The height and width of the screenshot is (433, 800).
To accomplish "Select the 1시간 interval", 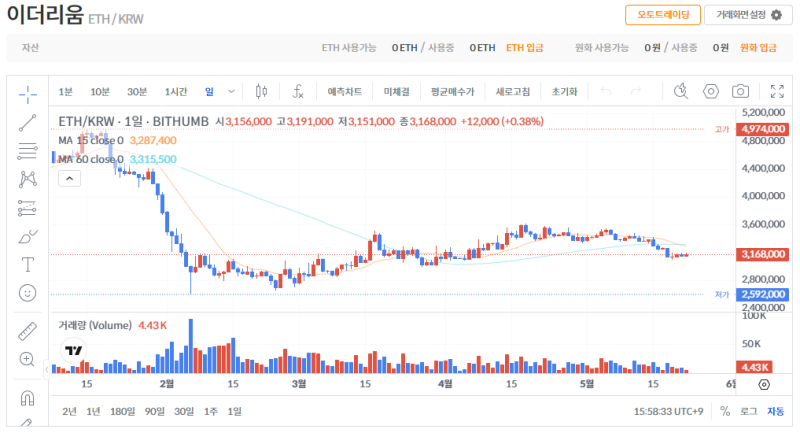I will point(176,92).
